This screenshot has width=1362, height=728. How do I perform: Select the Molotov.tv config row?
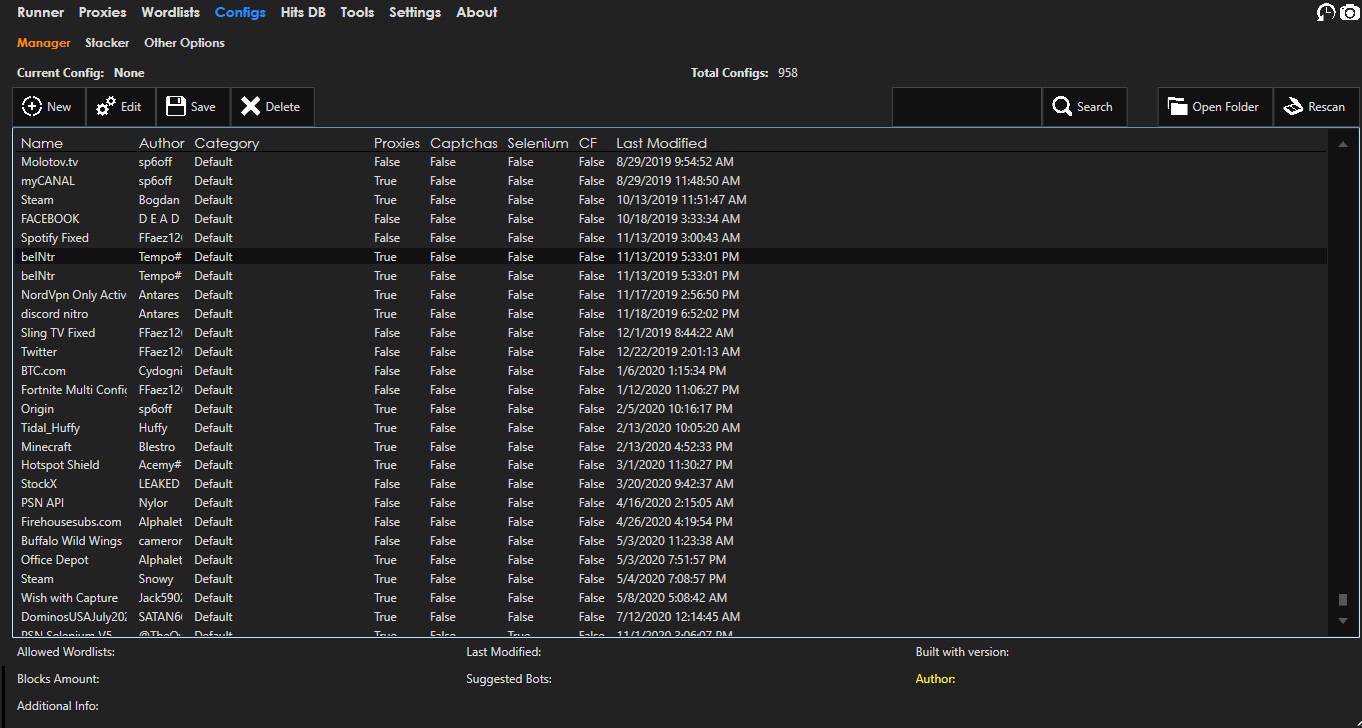click(670, 162)
